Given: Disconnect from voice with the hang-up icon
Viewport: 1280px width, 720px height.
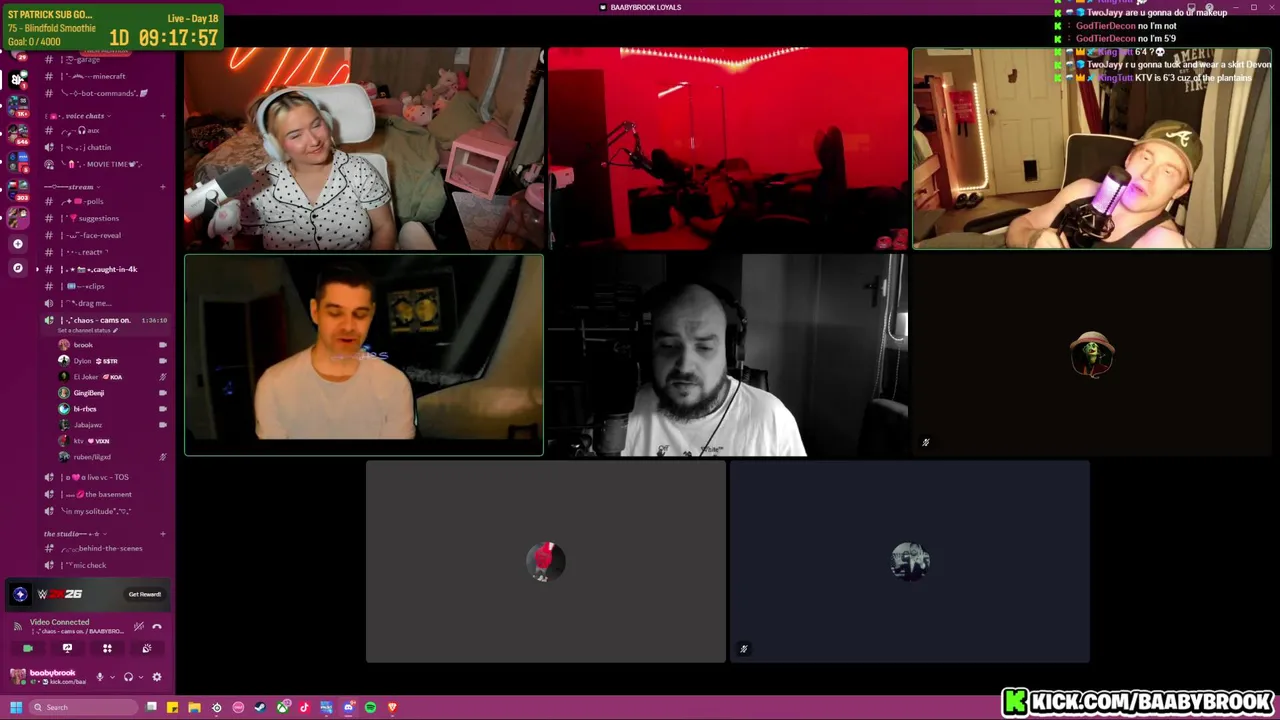Looking at the screenshot, I should (157, 626).
